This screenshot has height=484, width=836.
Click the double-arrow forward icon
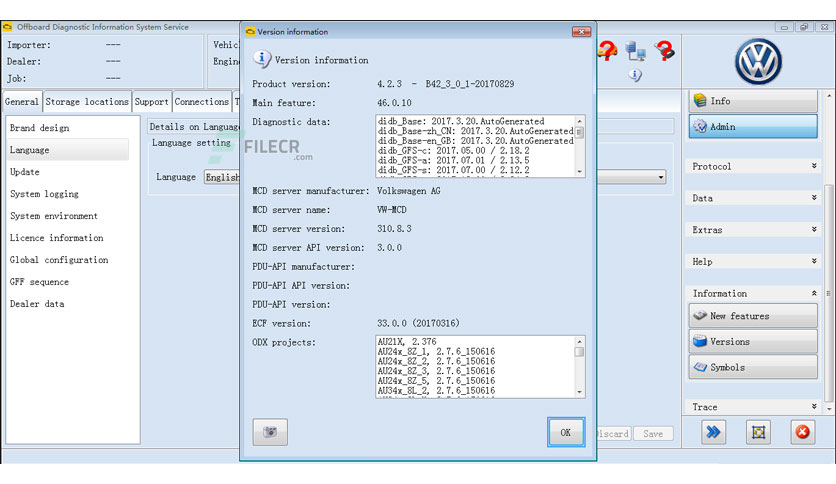pyautogui.click(x=713, y=432)
